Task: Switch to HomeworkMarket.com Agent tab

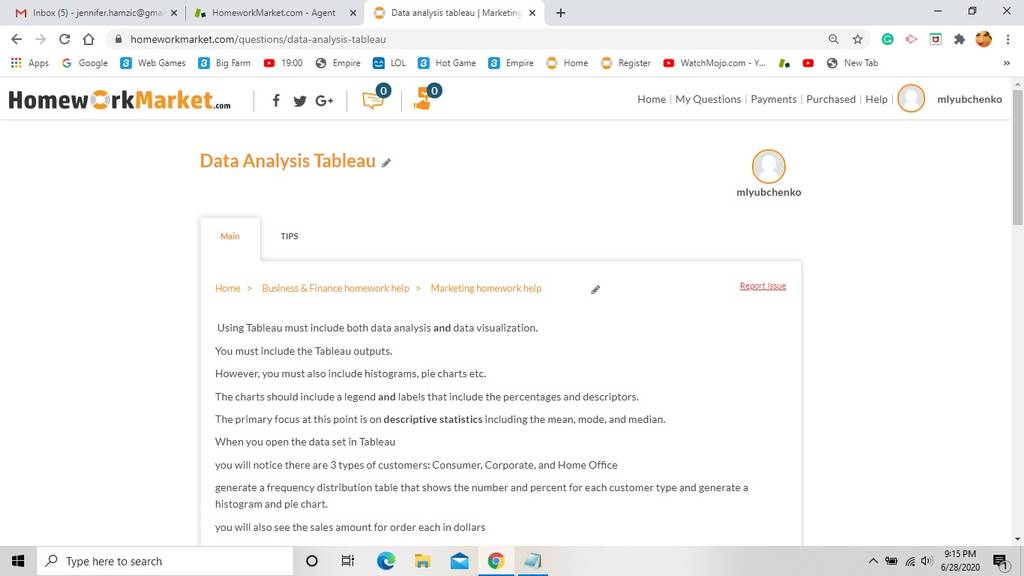Action: 273,12
